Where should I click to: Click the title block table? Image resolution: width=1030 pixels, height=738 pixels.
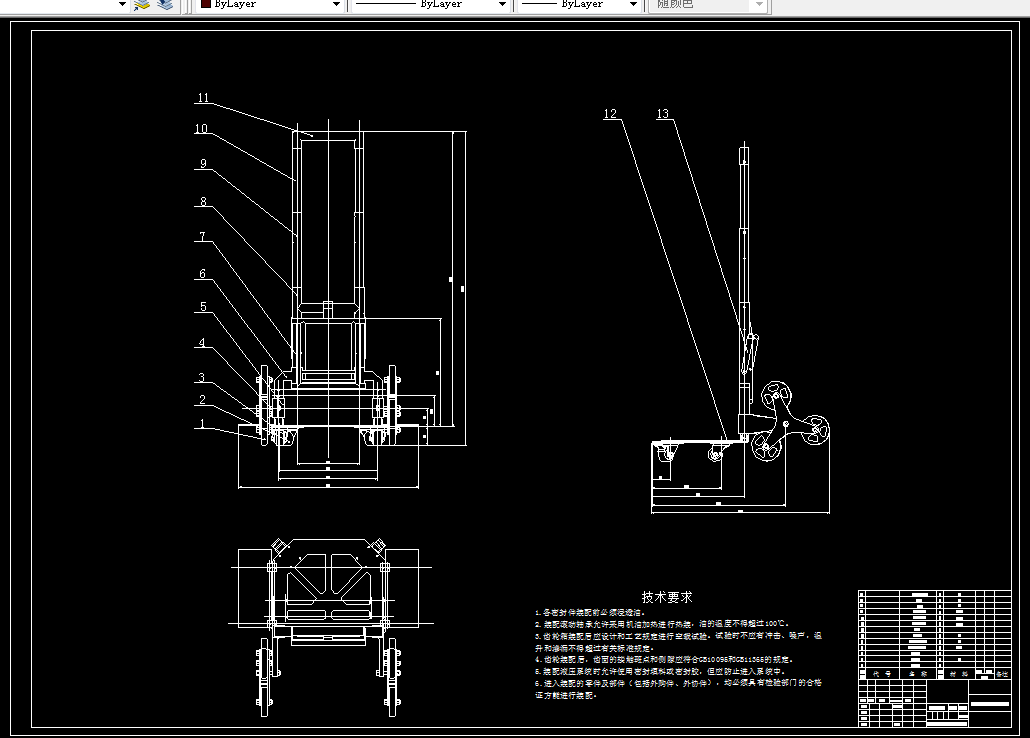tap(934, 658)
